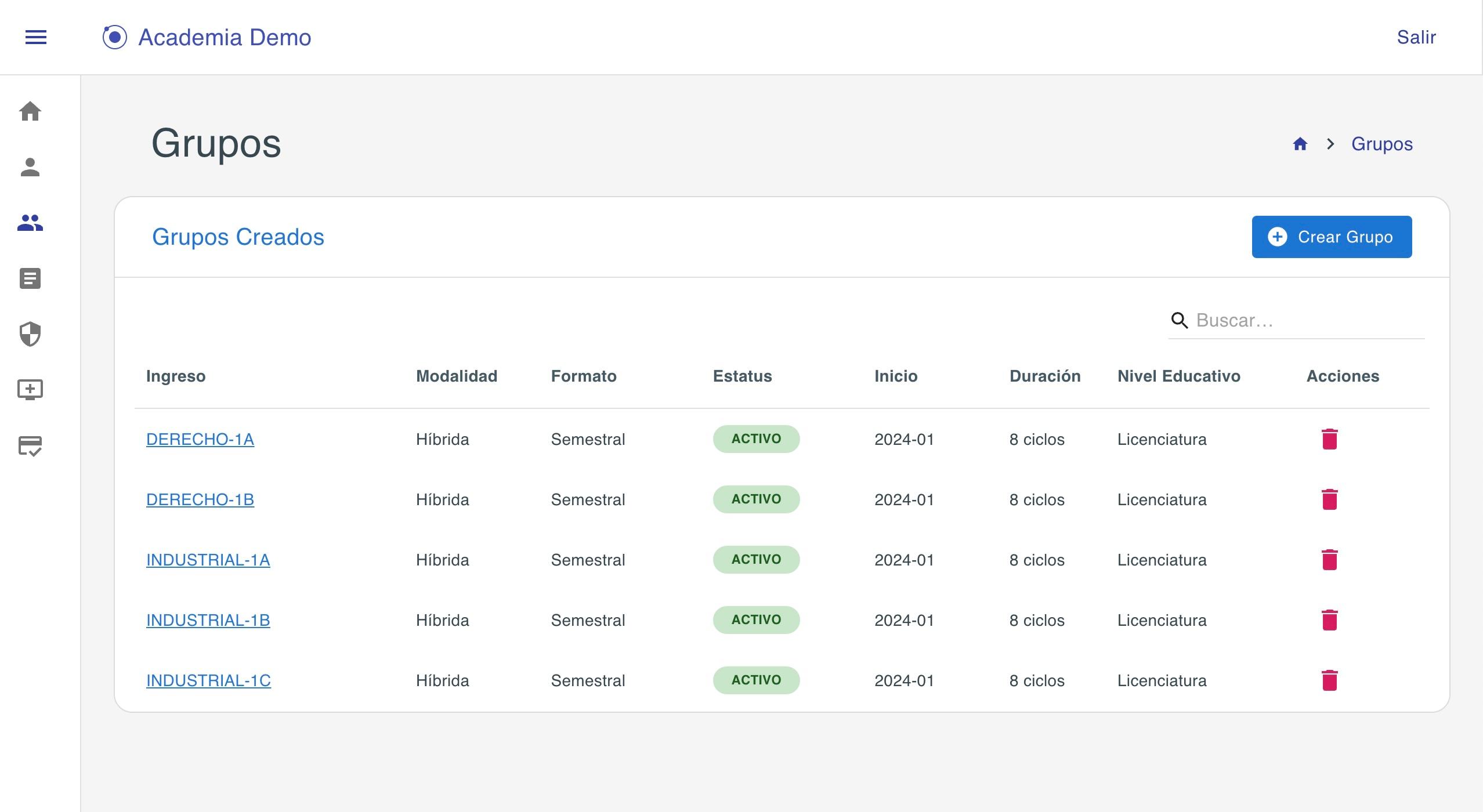Open the single user profile sidebar icon
Image resolution: width=1483 pixels, height=812 pixels.
tap(30, 167)
